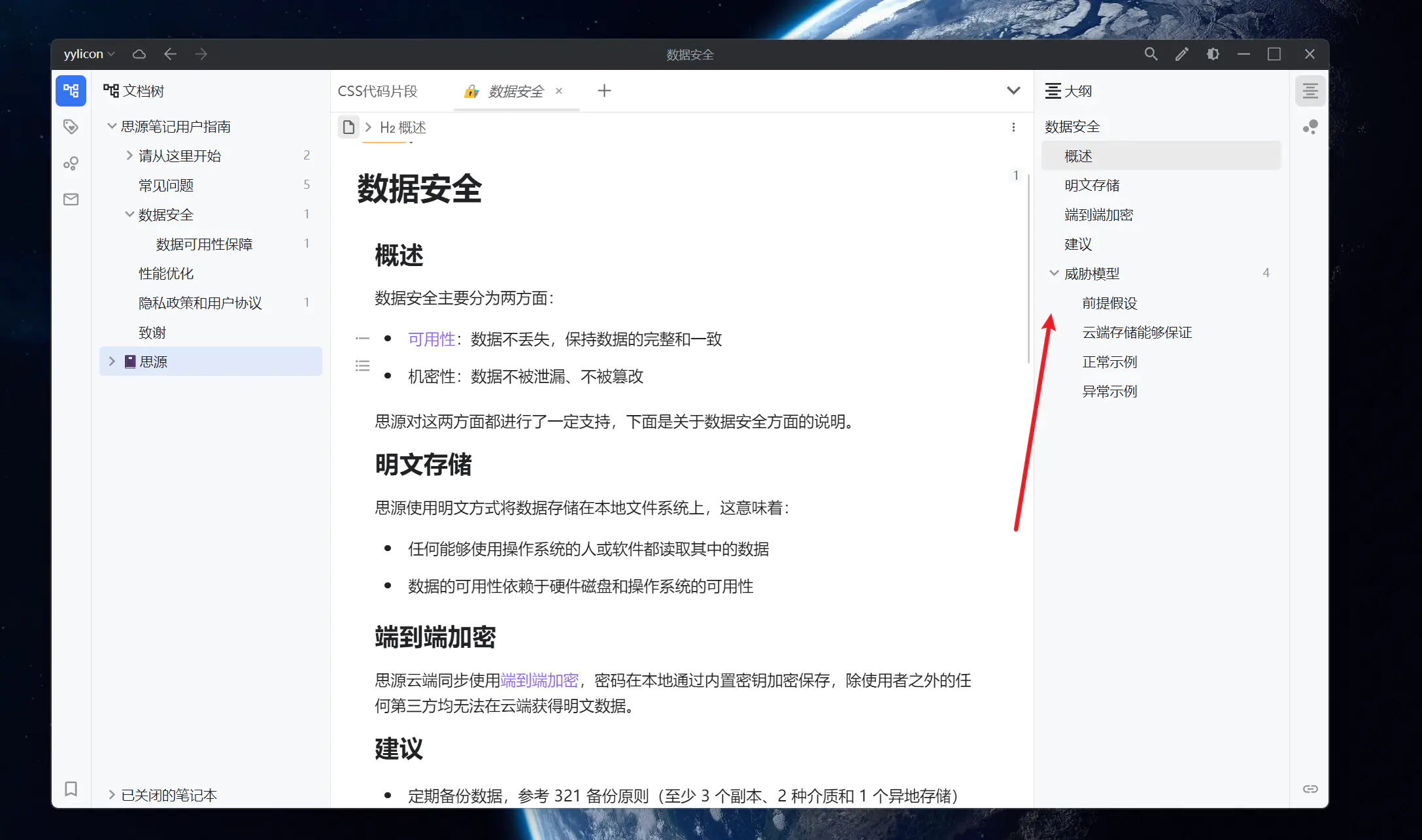Switch to the CSS代码片段 tab
Screen dimensions: 1422x840
pyautogui.click(x=378, y=91)
